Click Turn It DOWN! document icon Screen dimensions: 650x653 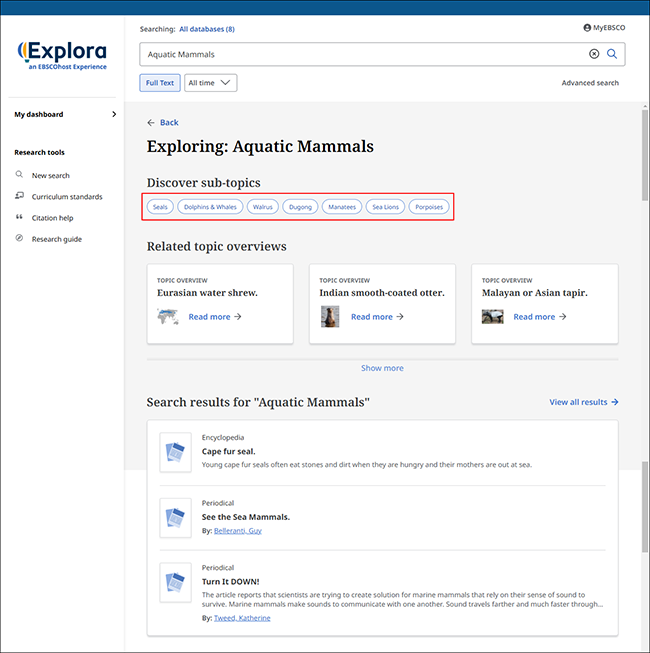tap(175, 583)
